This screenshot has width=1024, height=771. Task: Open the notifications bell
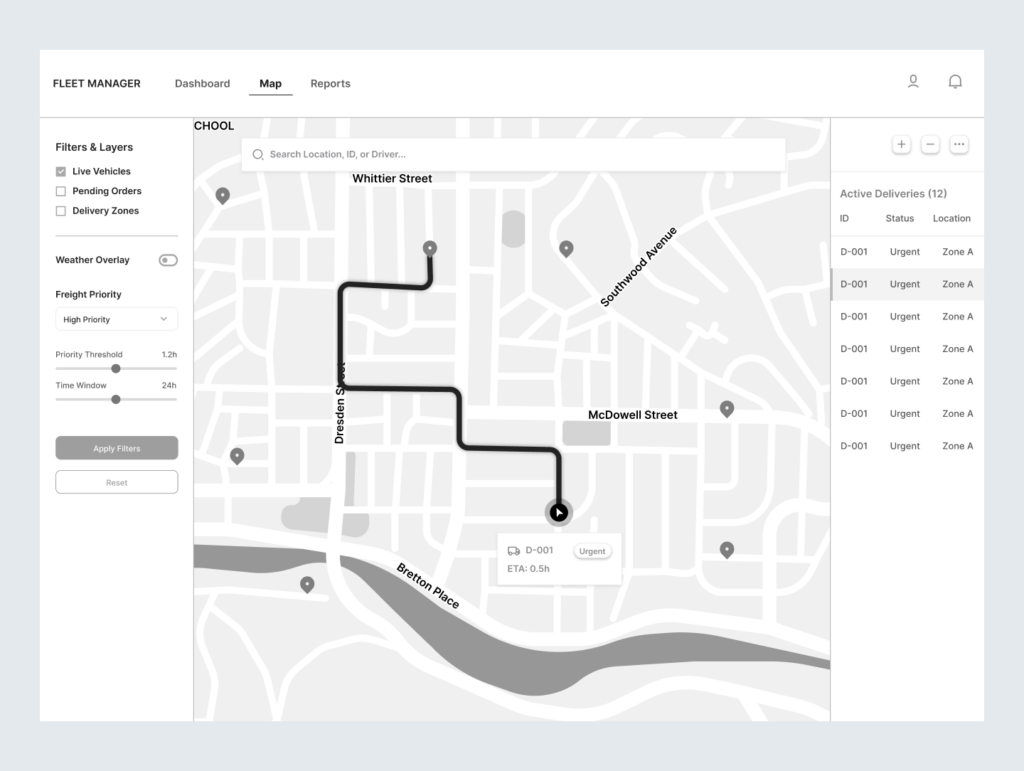(955, 82)
